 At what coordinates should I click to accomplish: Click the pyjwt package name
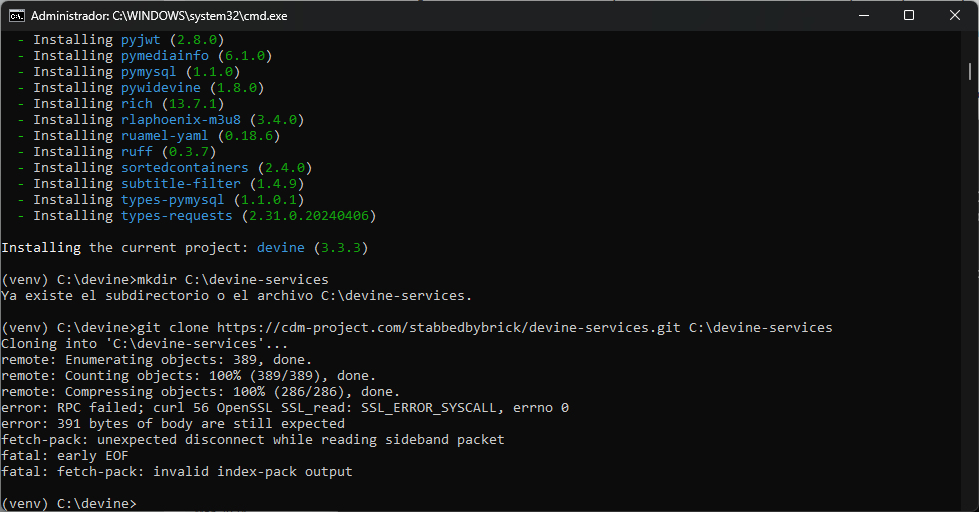pos(141,40)
